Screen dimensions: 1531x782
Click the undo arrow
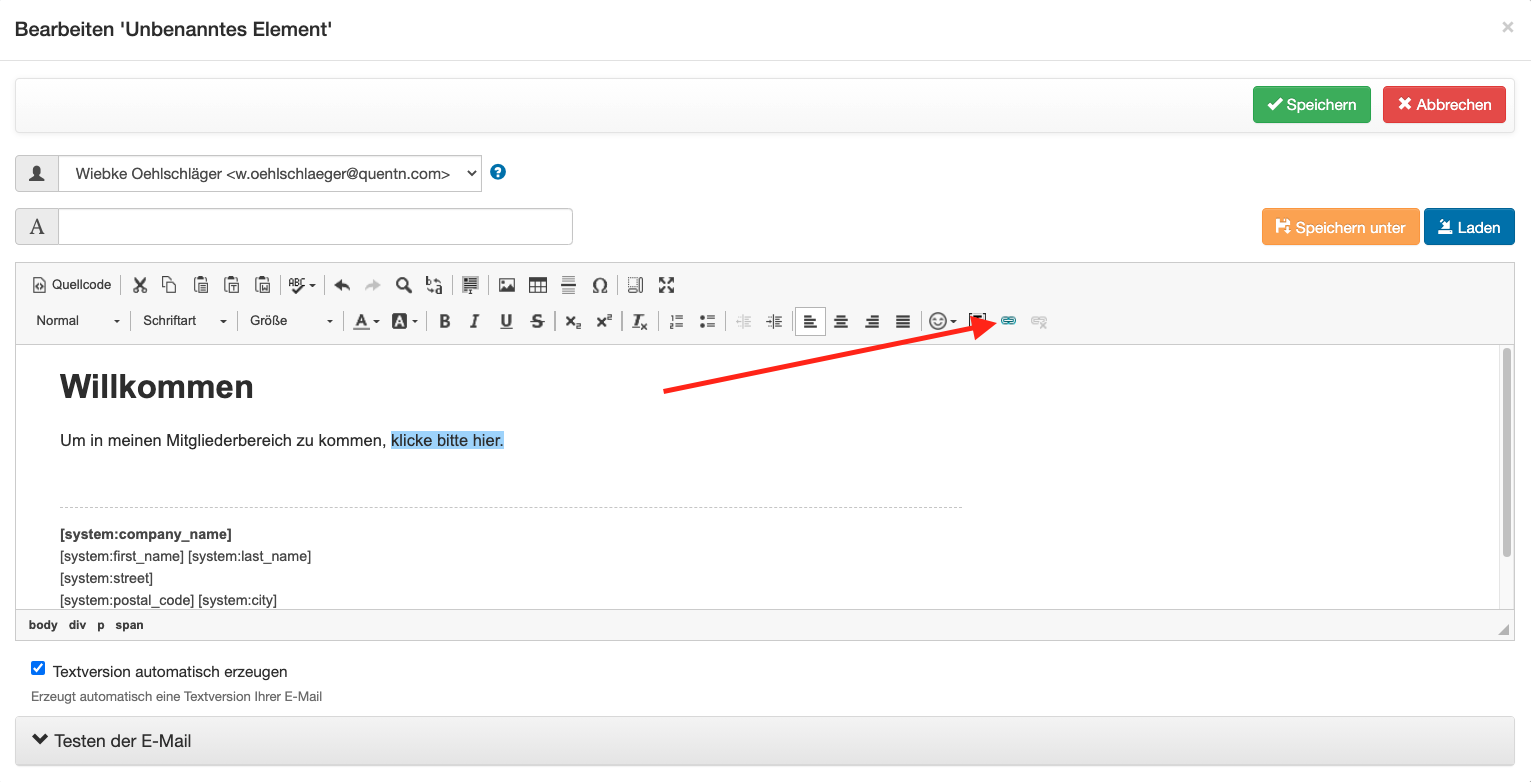(342, 285)
